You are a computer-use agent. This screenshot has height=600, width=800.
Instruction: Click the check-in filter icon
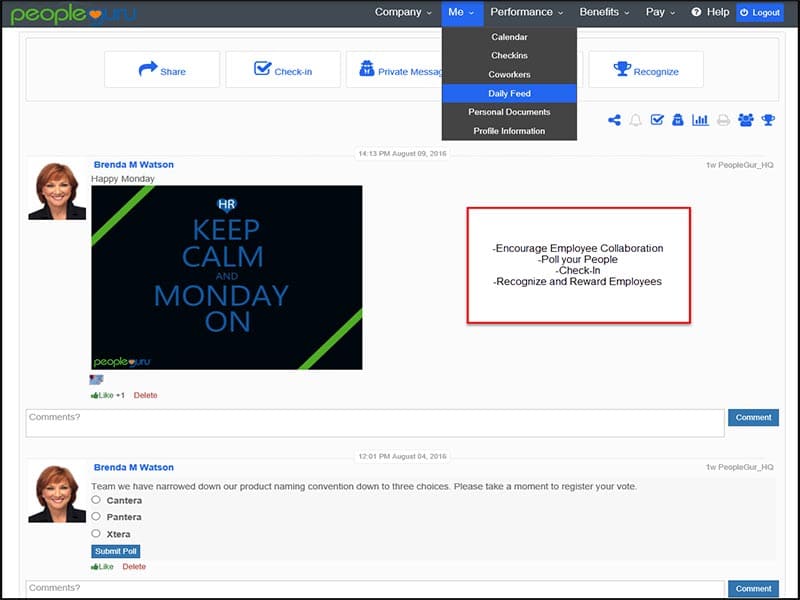click(657, 120)
